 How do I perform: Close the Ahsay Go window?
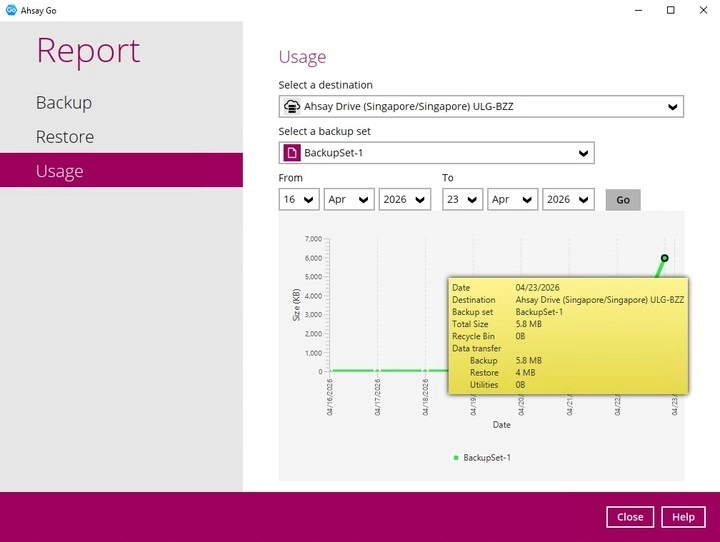[703, 10]
